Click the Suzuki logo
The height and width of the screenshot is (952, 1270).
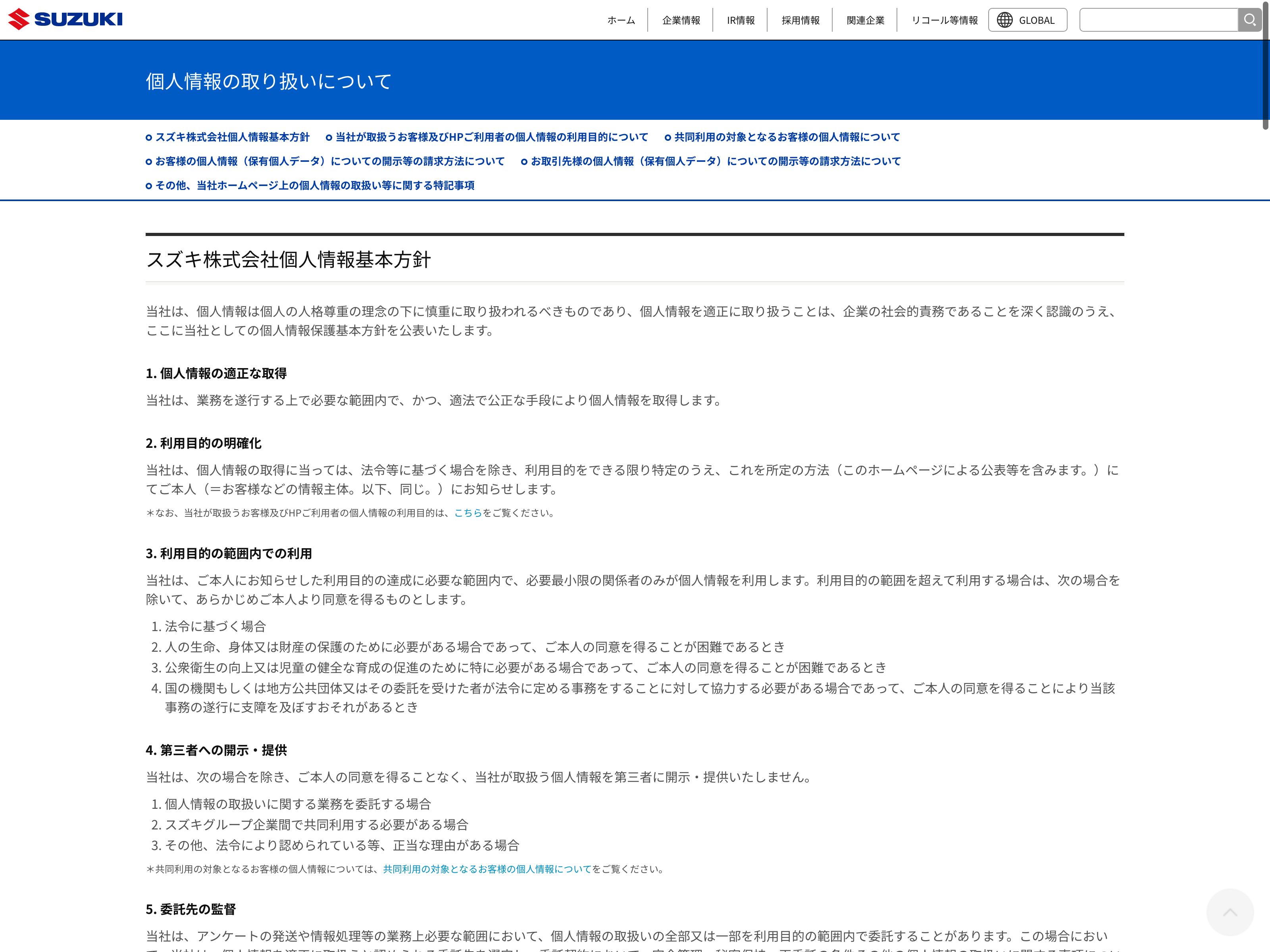[x=65, y=19]
